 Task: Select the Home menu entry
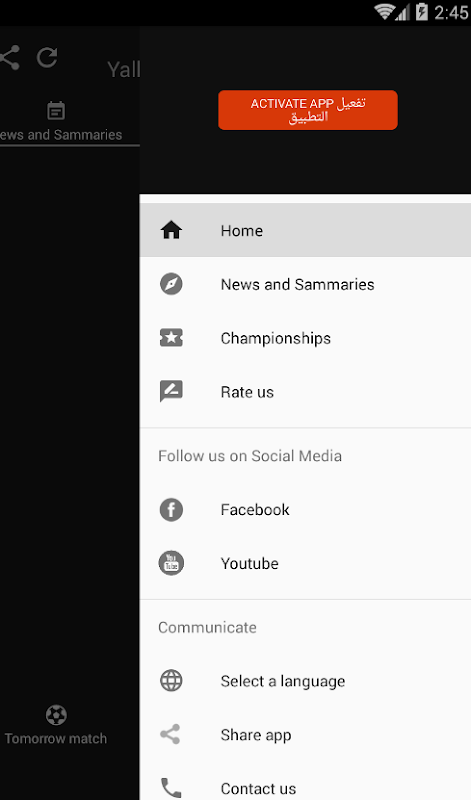click(305, 230)
